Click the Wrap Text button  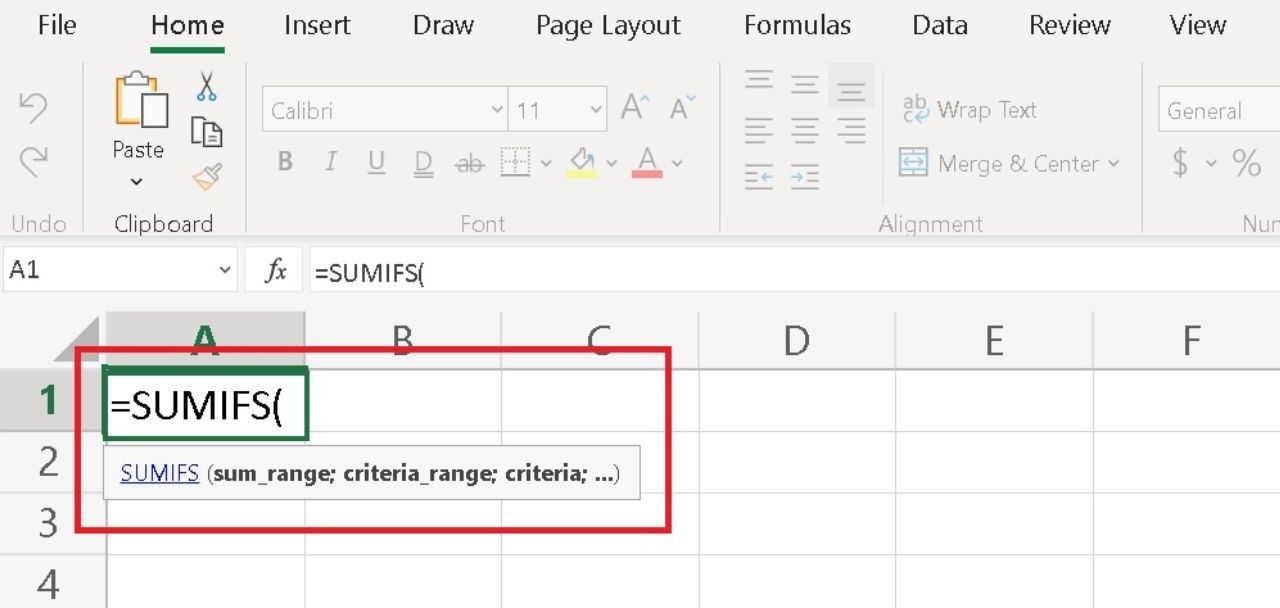[969, 110]
